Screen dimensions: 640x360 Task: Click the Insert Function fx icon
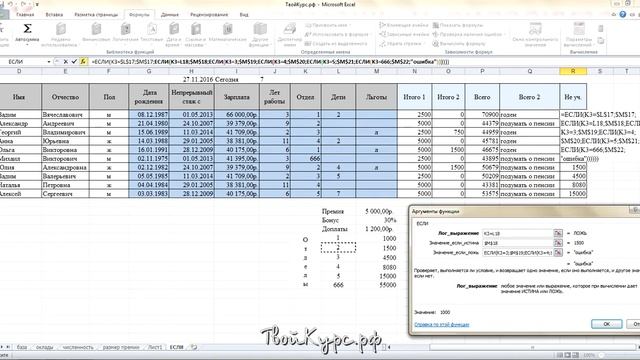83,62
